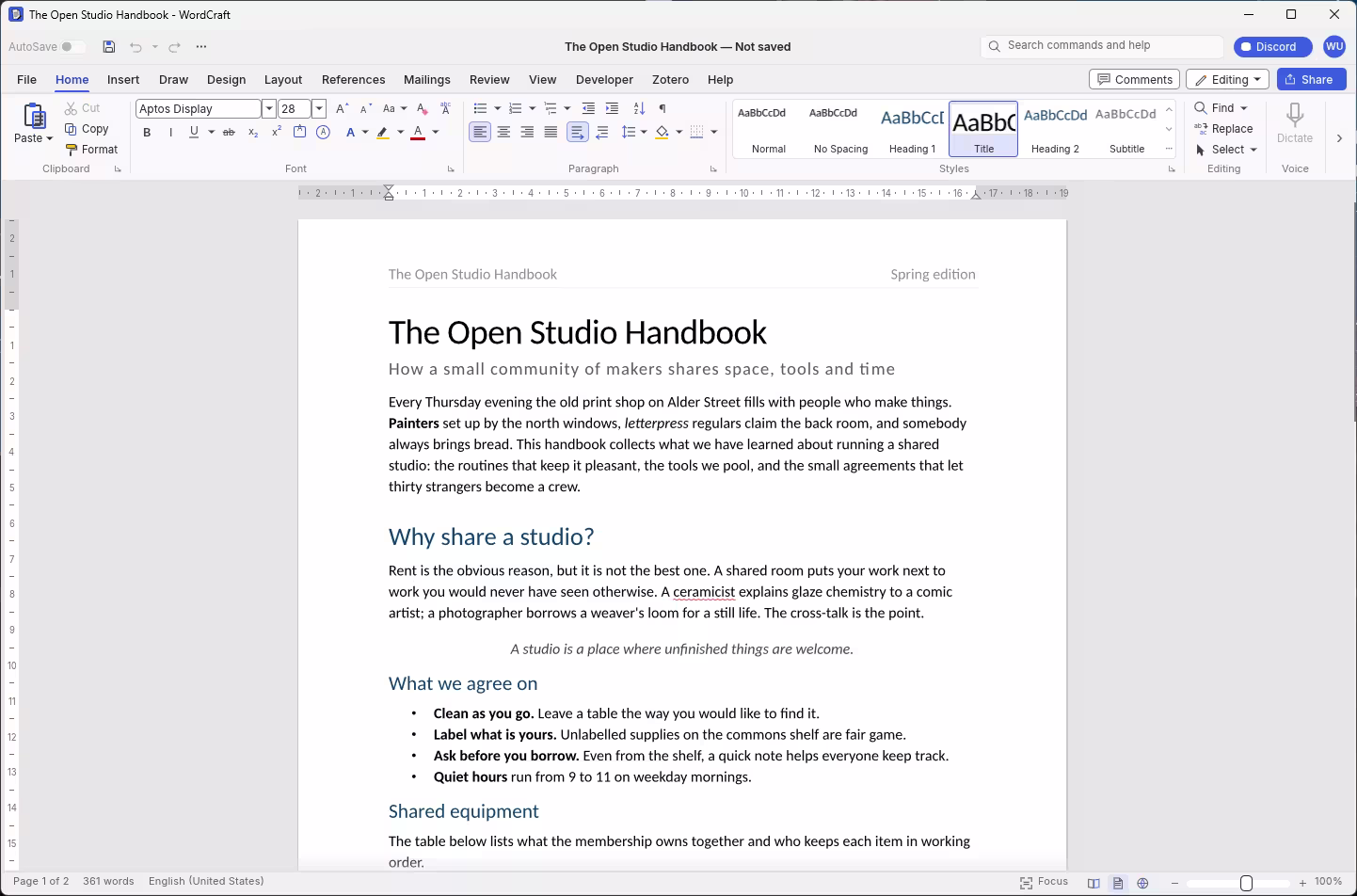Viewport: 1357px width, 896px height.
Task: Click the Dictate microphone
Action: click(1295, 123)
